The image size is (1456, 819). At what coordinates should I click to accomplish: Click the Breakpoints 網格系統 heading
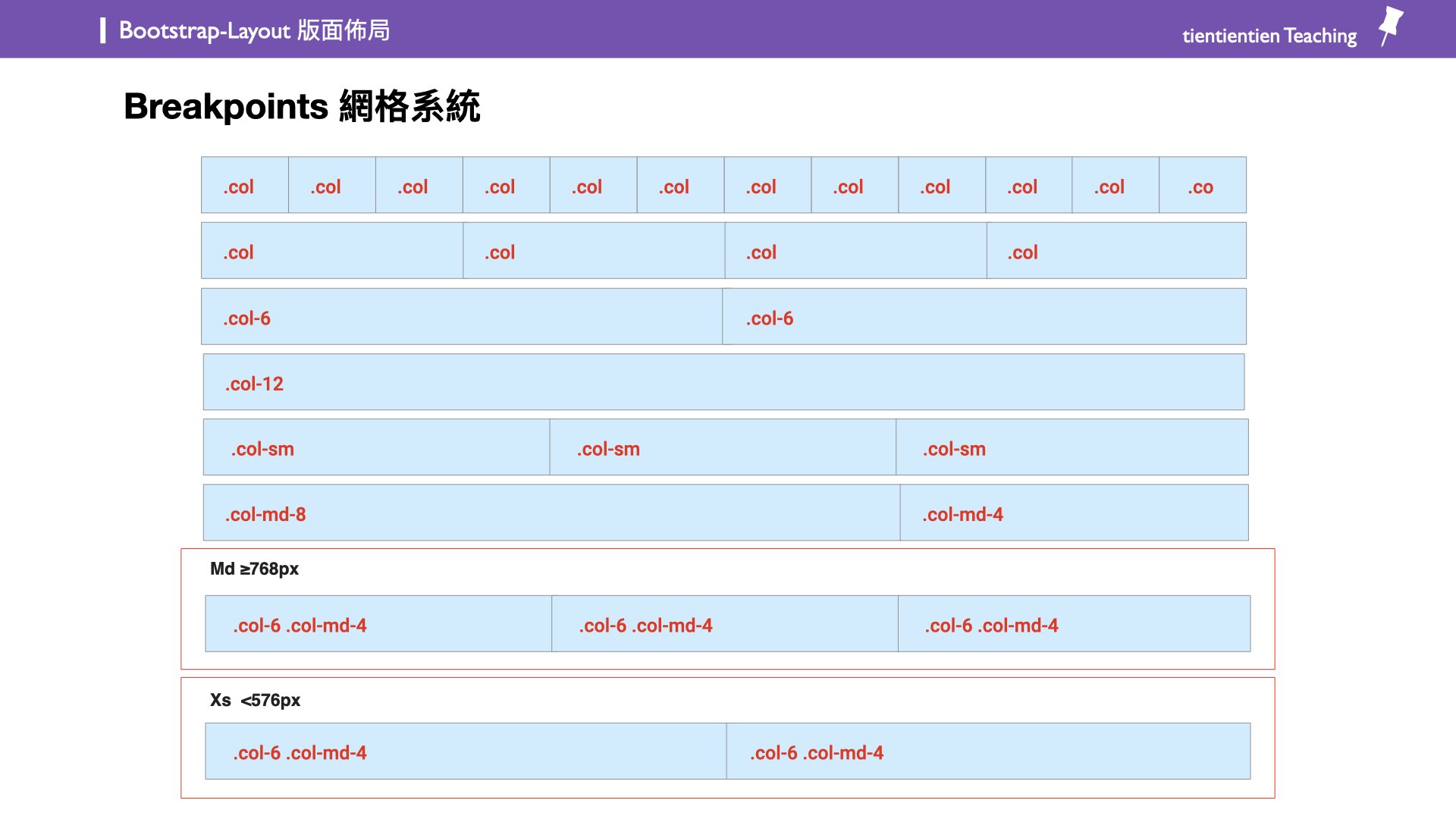303,106
